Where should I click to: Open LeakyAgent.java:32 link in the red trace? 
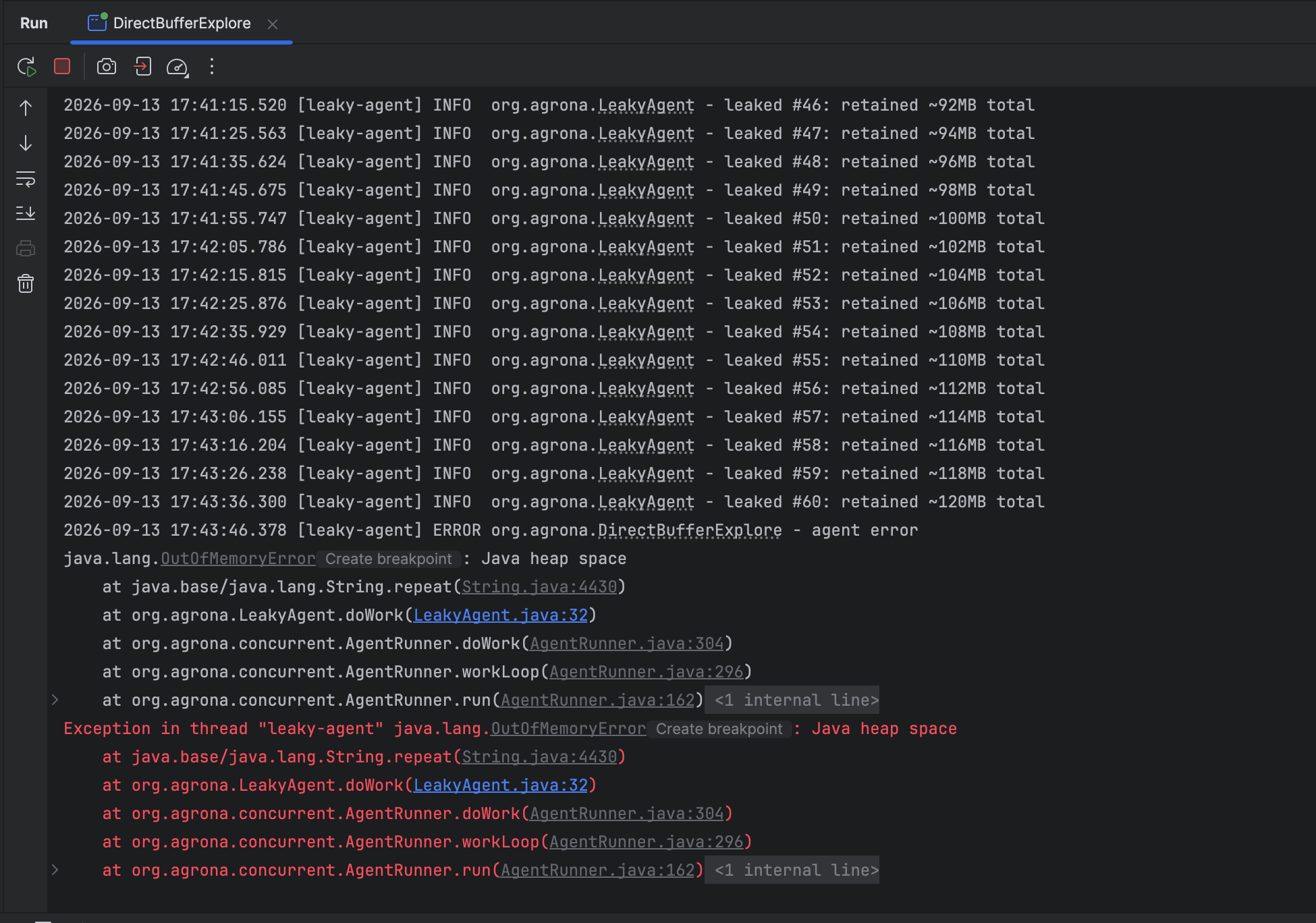click(501, 785)
